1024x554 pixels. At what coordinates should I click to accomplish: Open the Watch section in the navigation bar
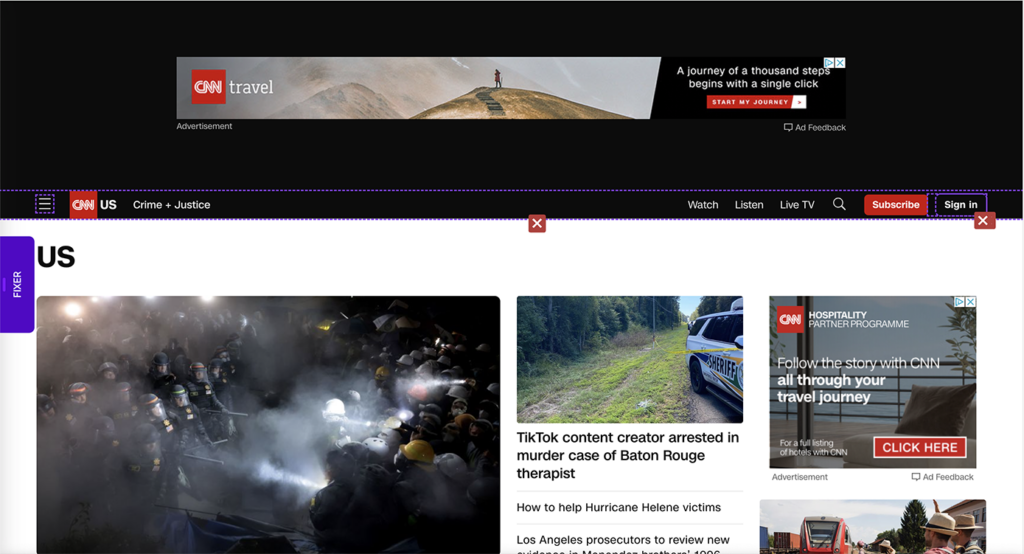point(703,205)
